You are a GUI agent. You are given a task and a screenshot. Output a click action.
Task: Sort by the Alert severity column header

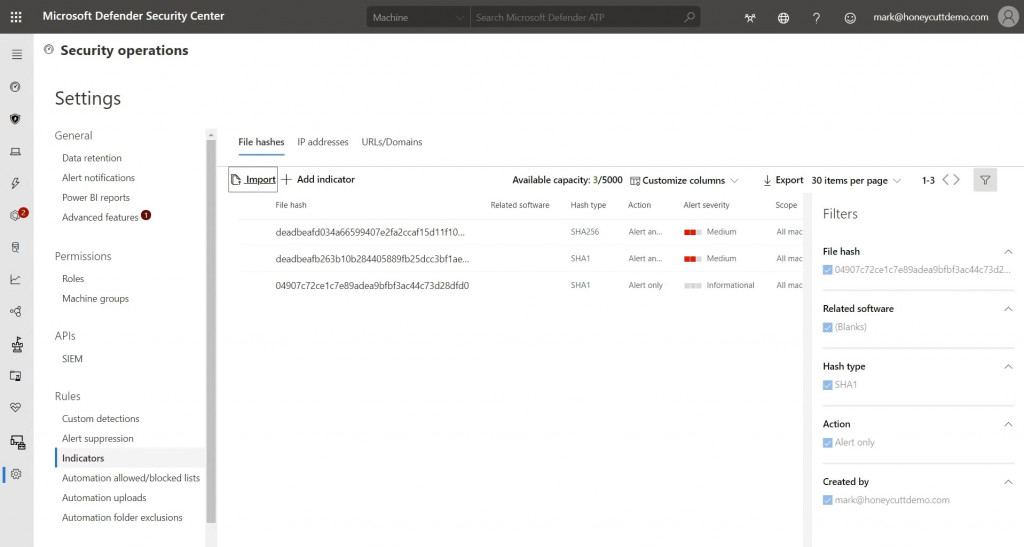coord(706,205)
